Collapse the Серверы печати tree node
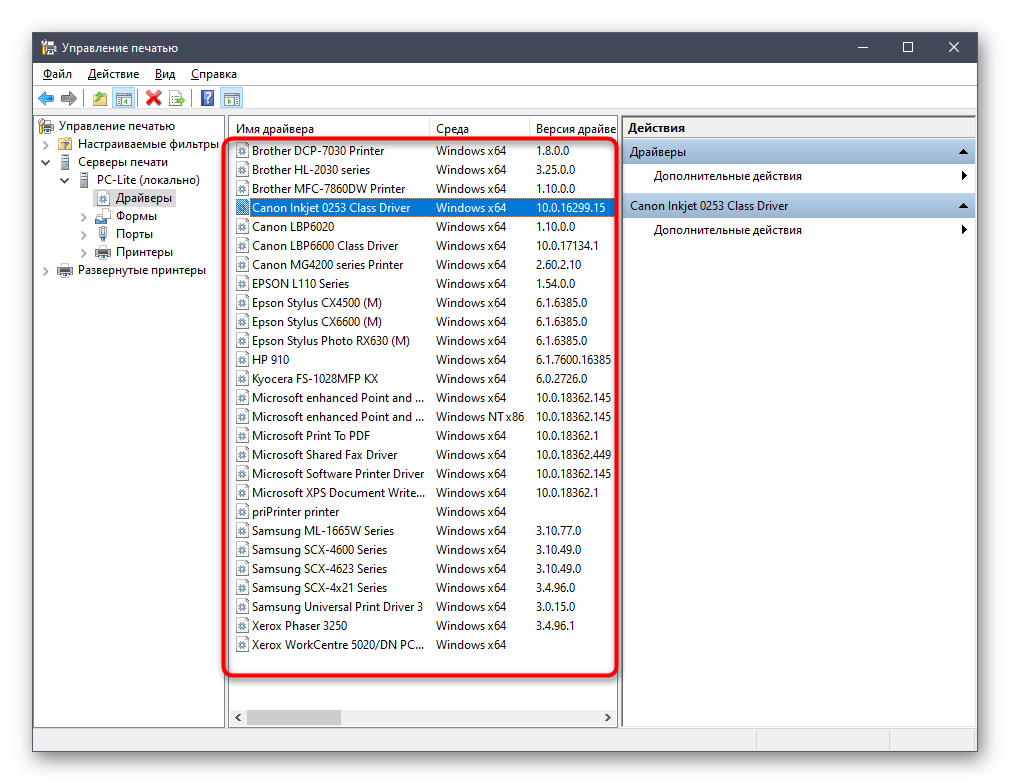1010x784 pixels. coord(46,162)
